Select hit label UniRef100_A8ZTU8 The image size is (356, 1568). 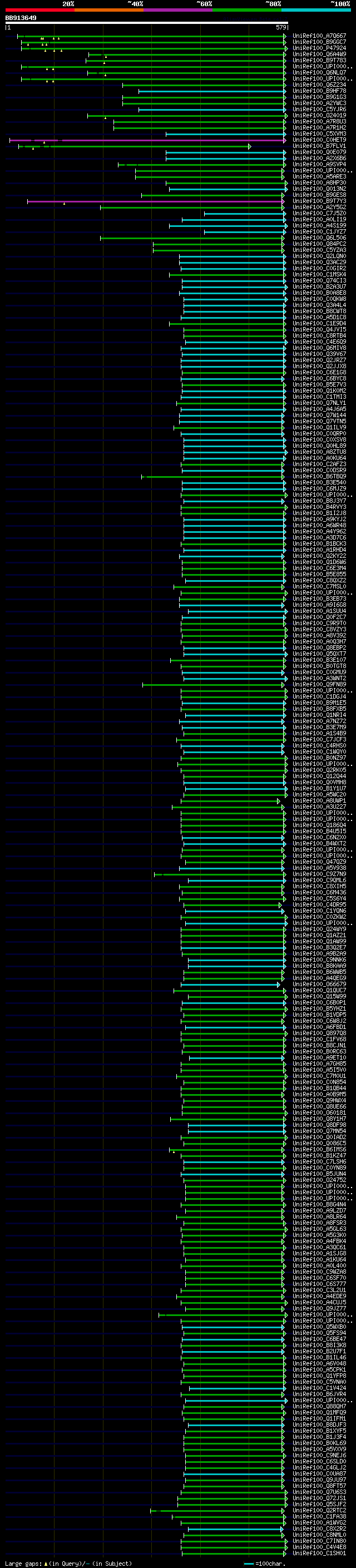pyautogui.click(x=319, y=452)
